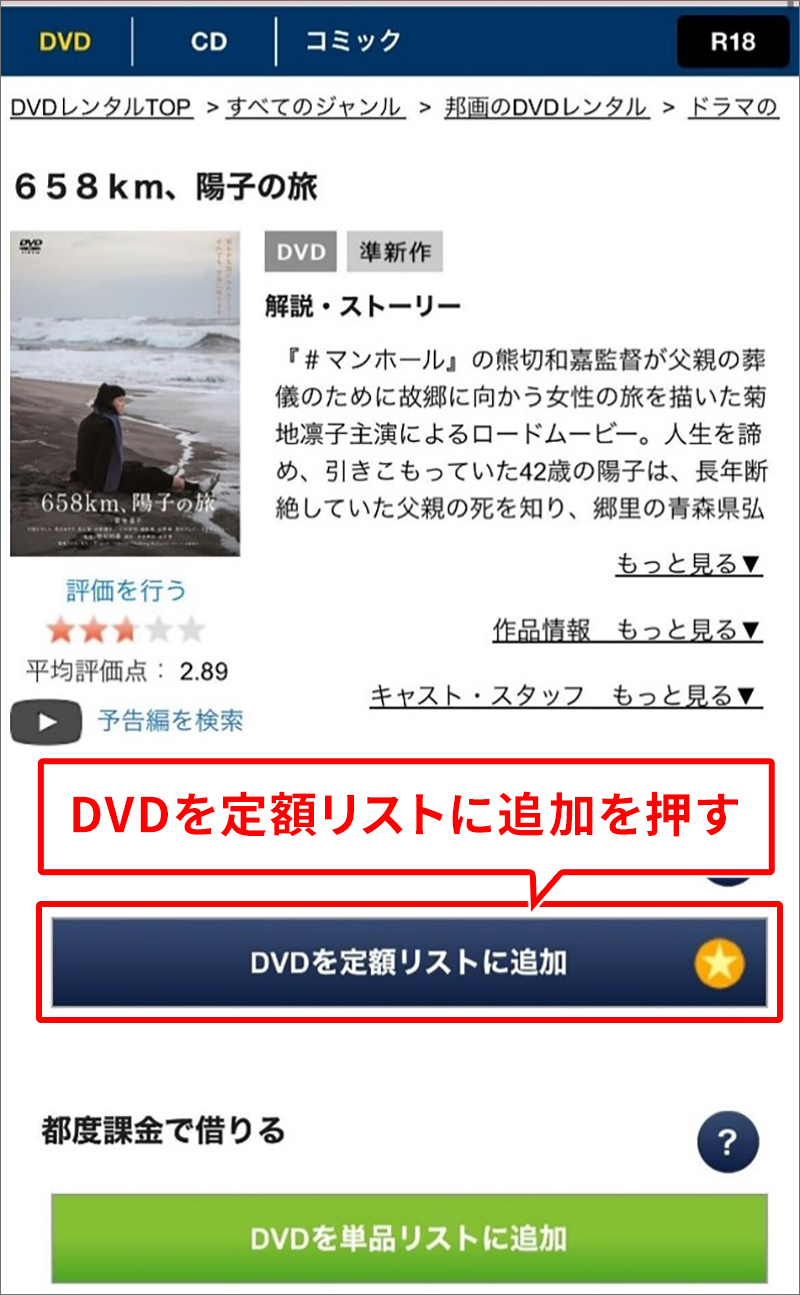The width and height of the screenshot is (800, 1295).
Task: Switch to the DVD tab
Action: click(x=65, y=42)
